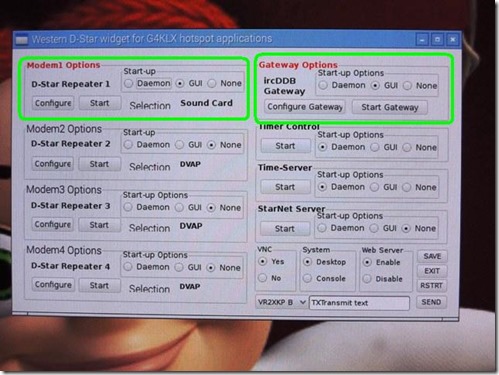Click the window menu icon in title bar
The image size is (499, 375).
pyautogui.click(x=22, y=40)
